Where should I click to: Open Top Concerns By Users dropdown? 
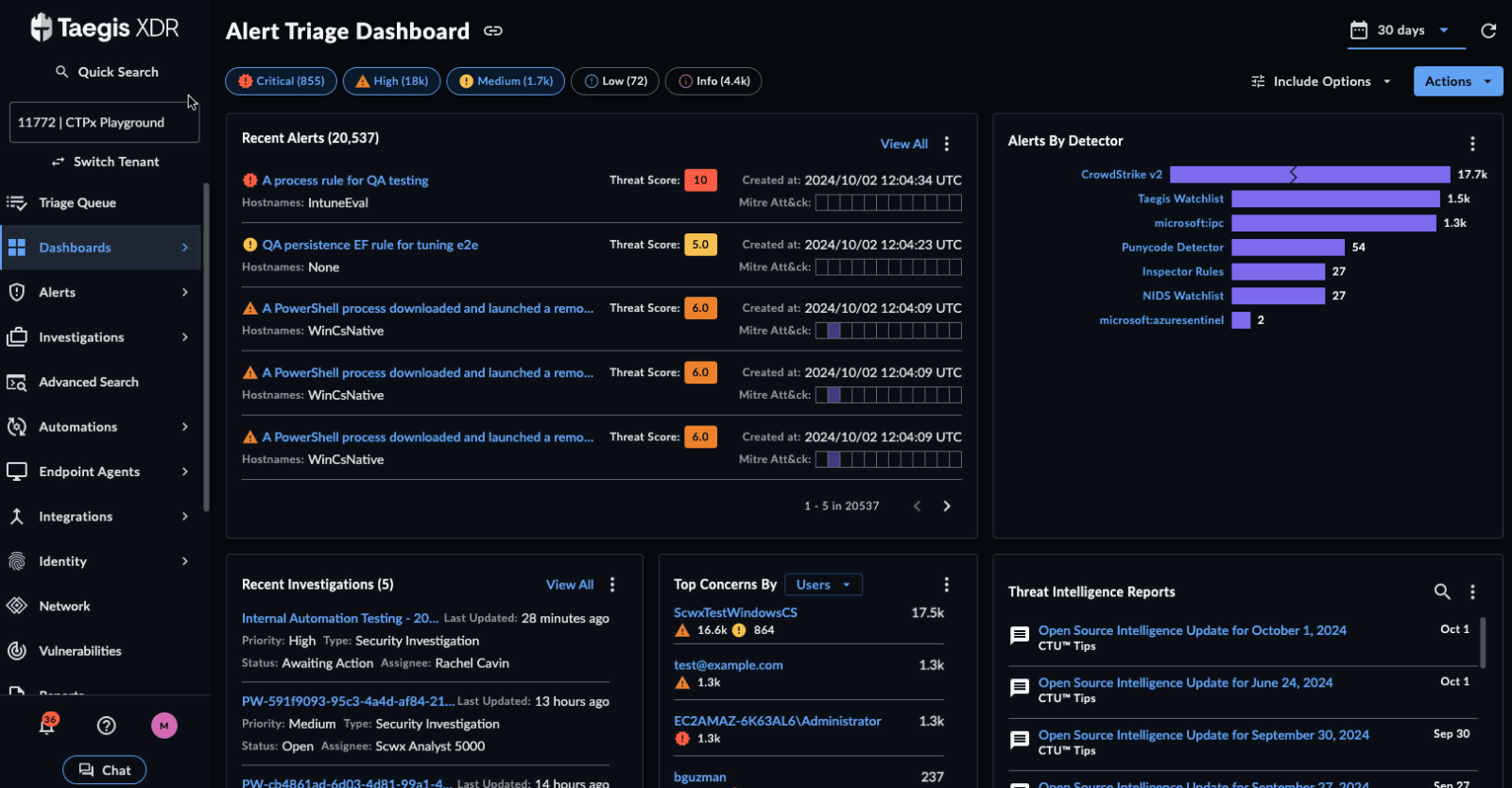tap(823, 585)
